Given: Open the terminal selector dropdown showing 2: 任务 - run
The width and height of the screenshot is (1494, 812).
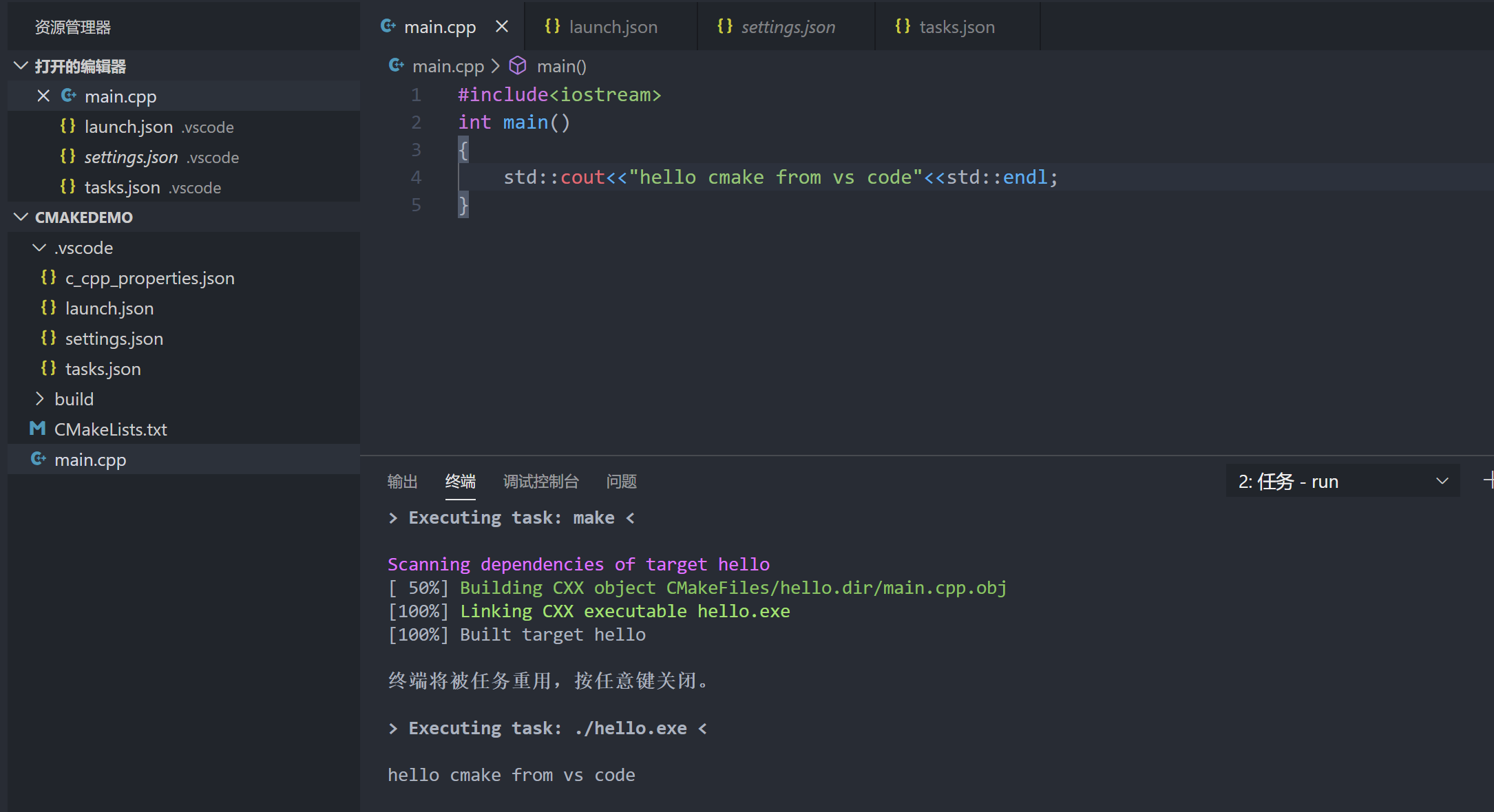Looking at the screenshot, I should pyautogui.click(x=1441, y=480).
